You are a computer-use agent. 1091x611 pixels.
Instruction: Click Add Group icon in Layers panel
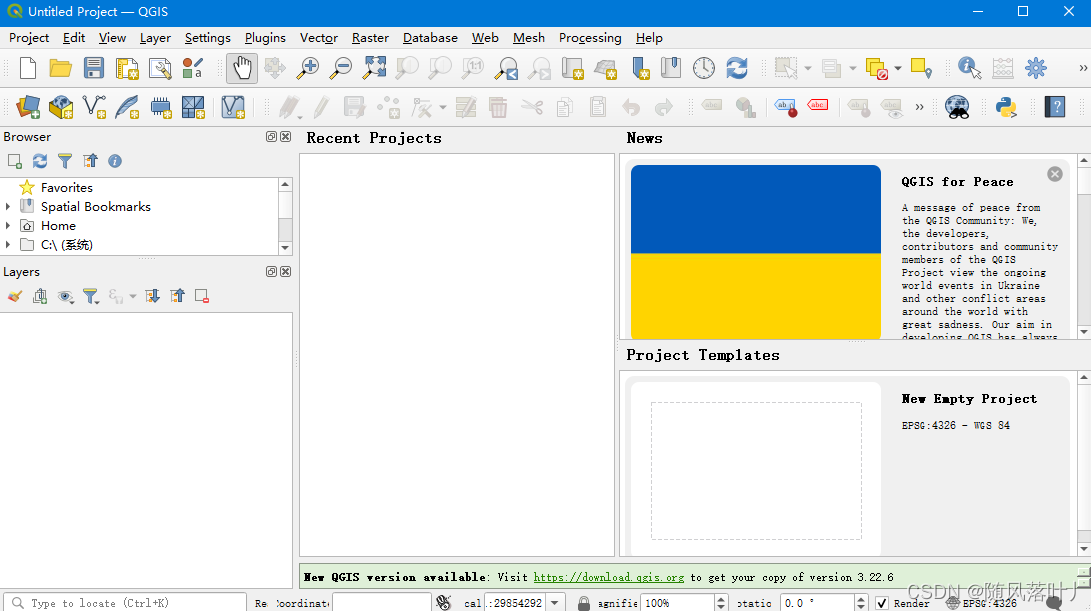pyautogui.click(x=40, y=296)
